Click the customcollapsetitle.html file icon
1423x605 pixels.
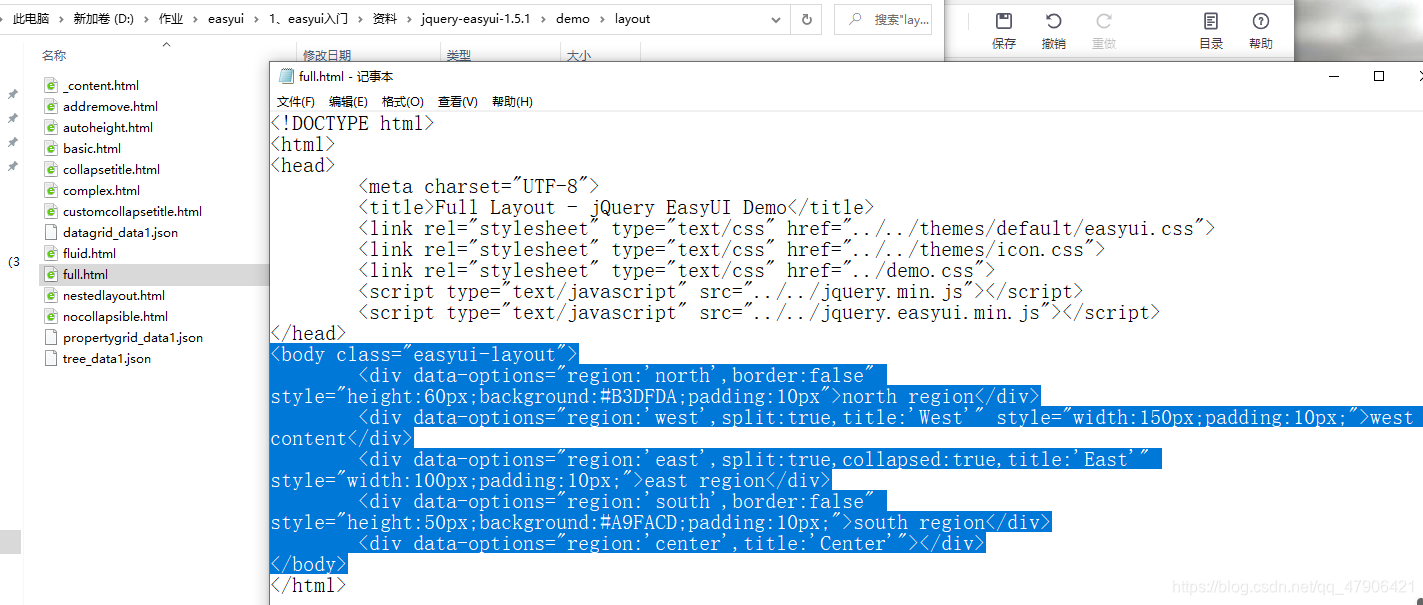[51, 211]
